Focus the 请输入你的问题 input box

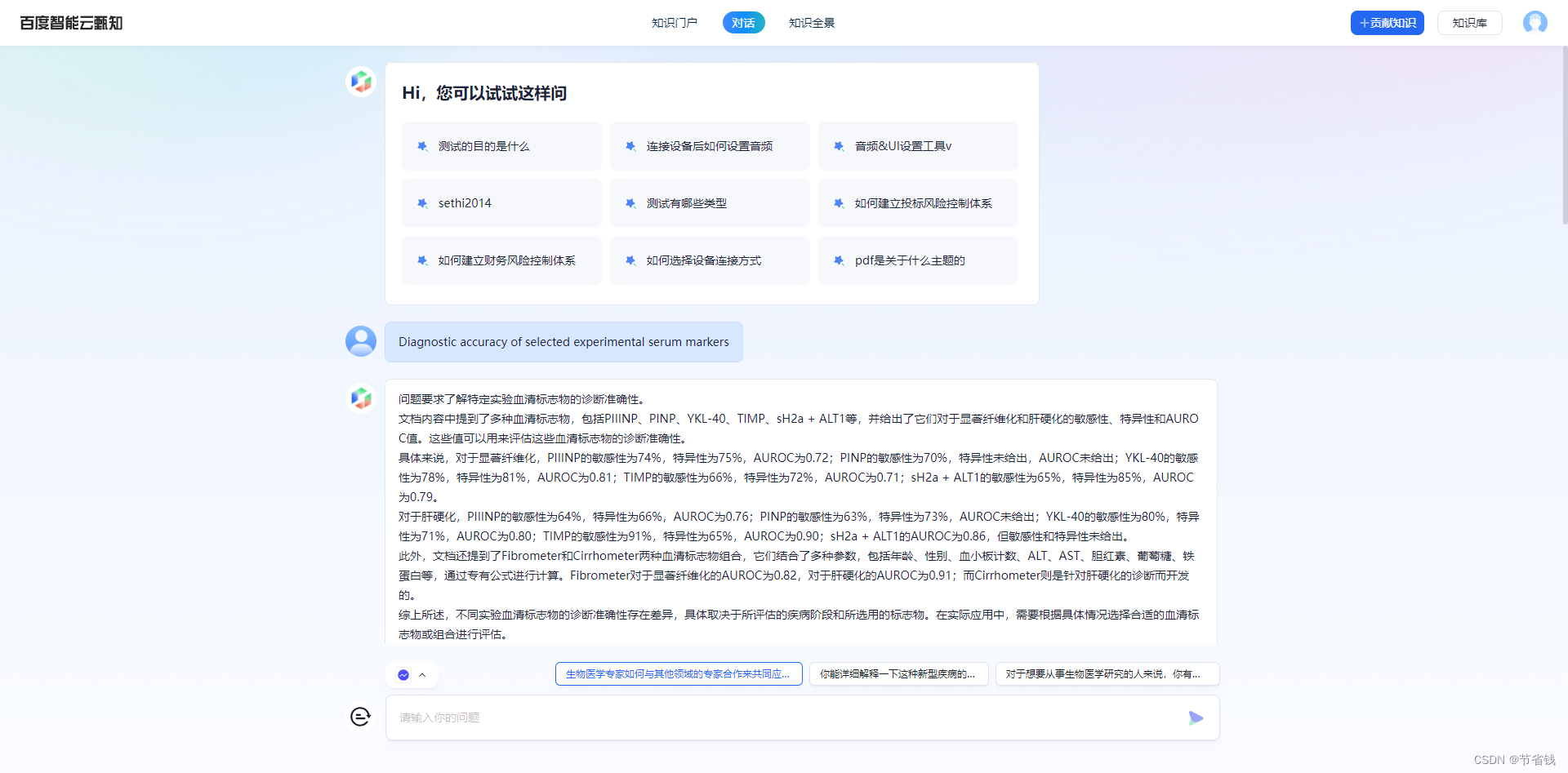[803, 717]
